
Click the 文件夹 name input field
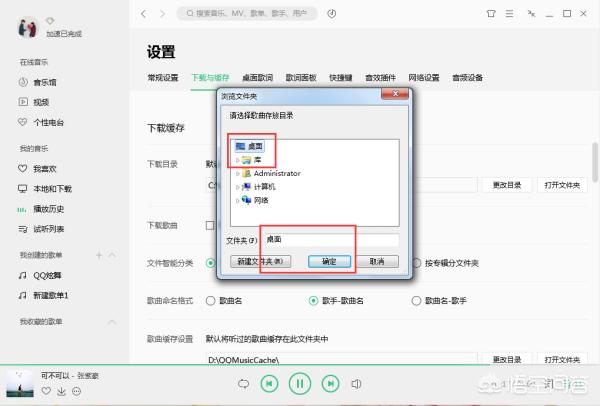coord(331,240)
